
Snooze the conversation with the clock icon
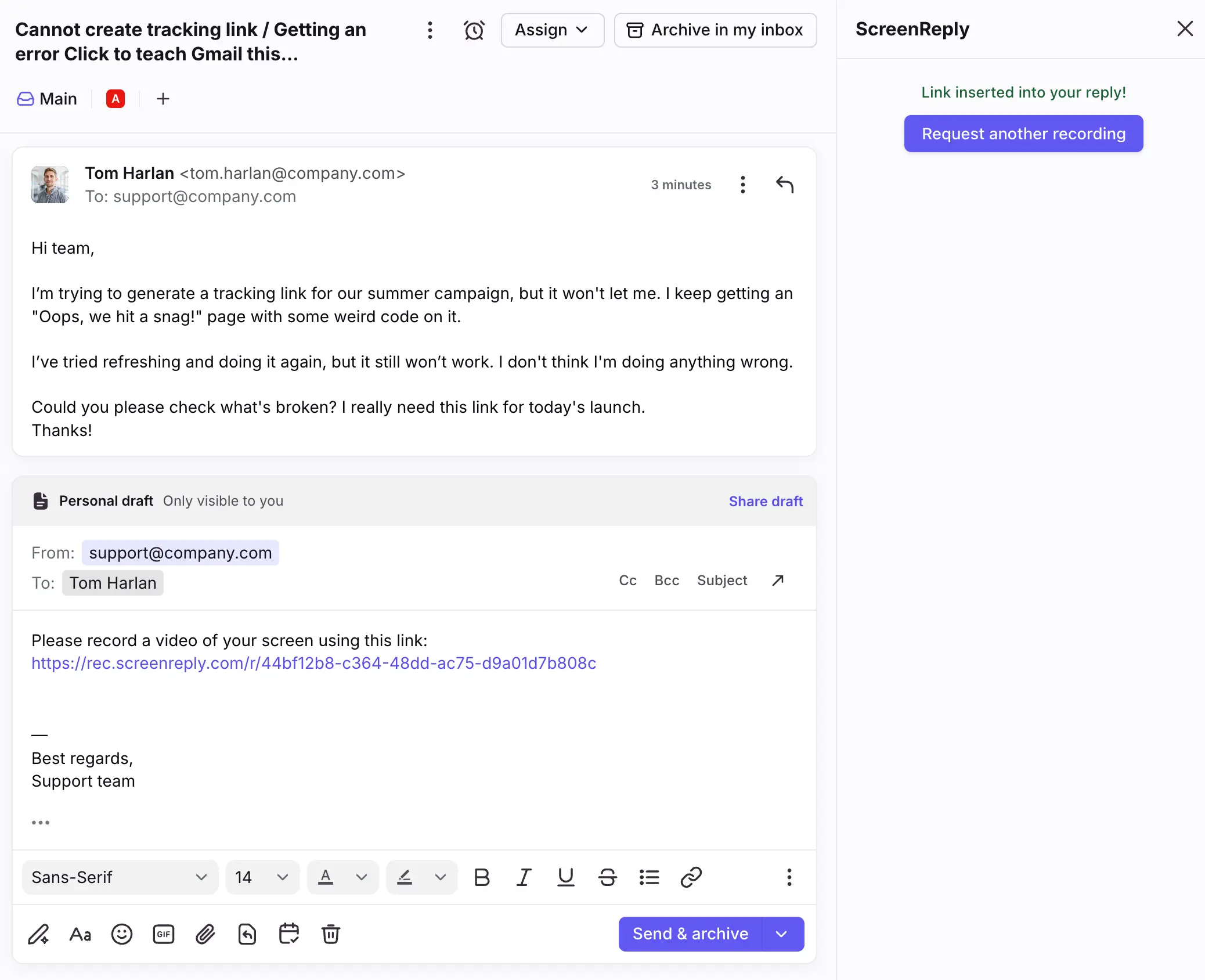tap(474, 30)
